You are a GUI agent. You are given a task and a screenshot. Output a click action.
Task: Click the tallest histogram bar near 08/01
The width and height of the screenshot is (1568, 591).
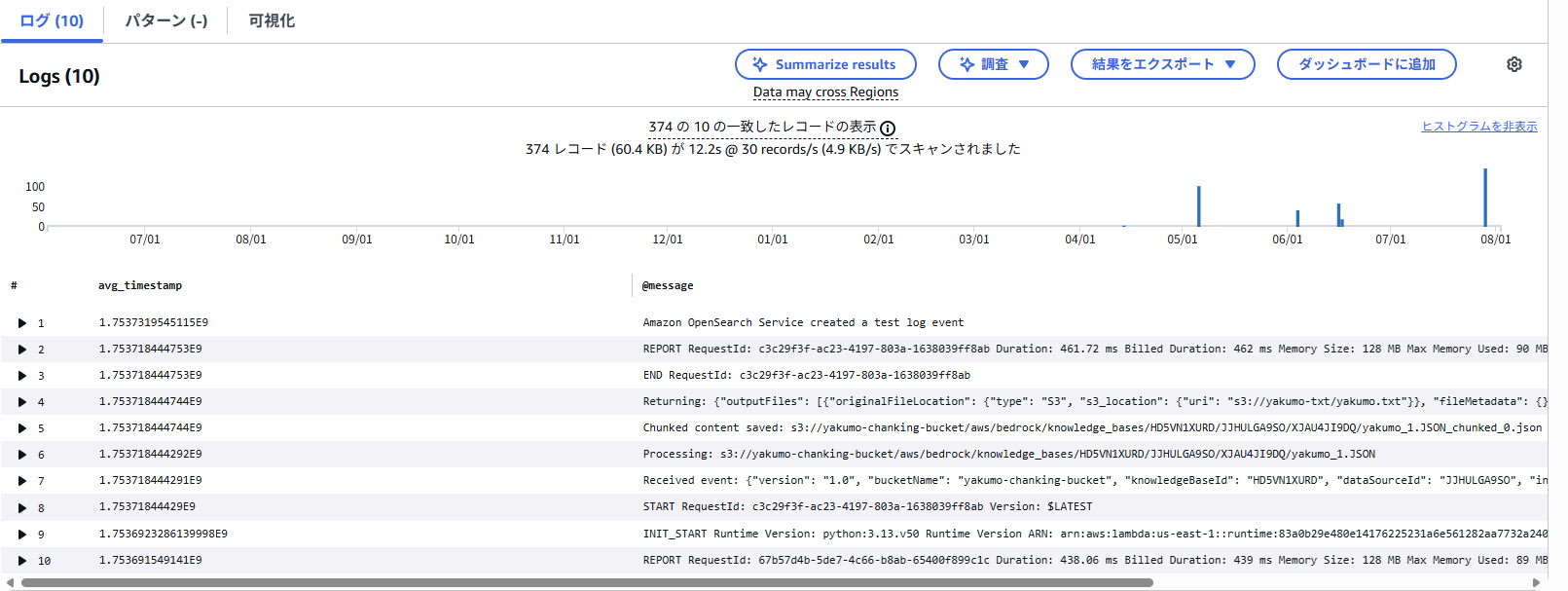pos(1485,198)
